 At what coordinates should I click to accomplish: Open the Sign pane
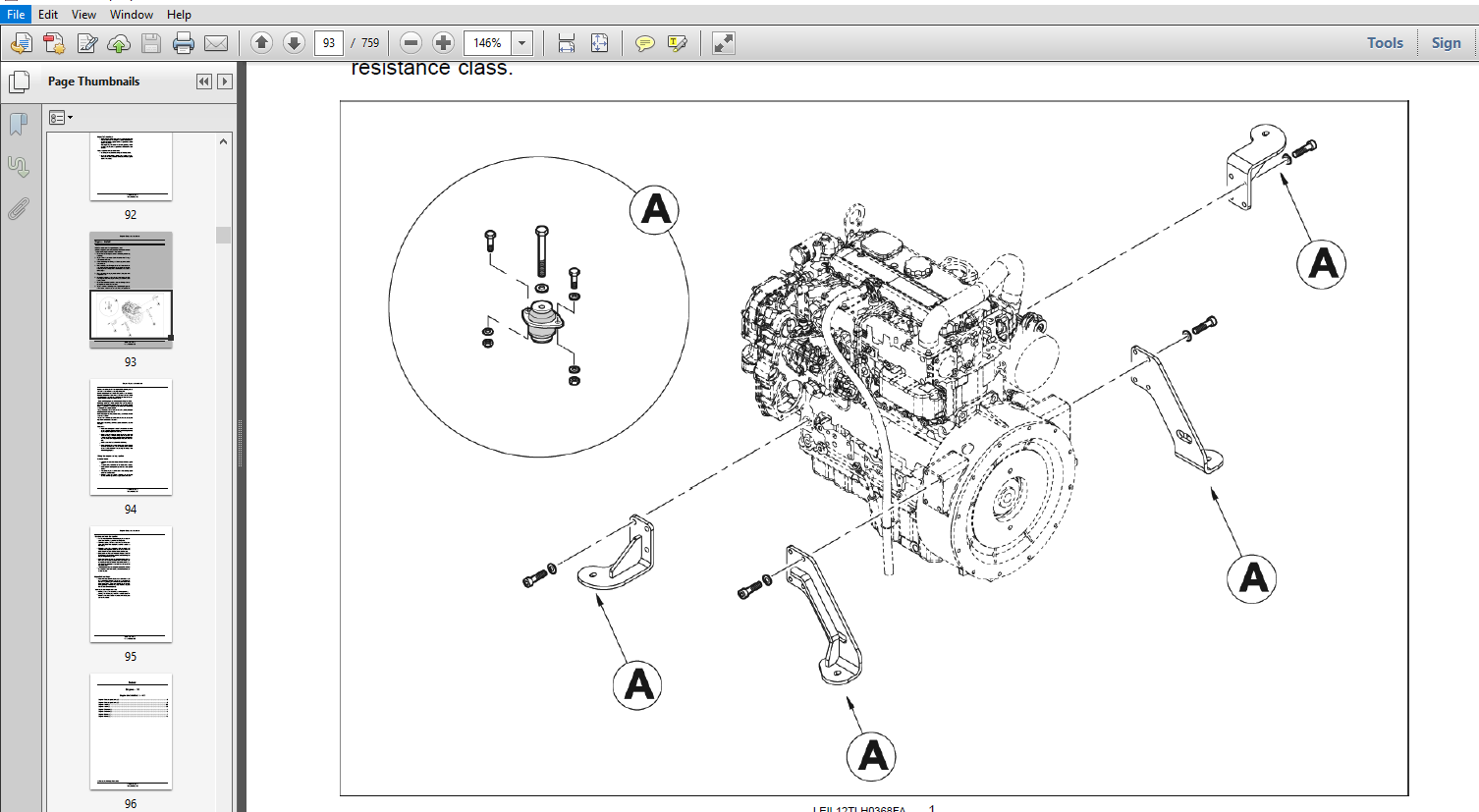(x=1446, y=43)
